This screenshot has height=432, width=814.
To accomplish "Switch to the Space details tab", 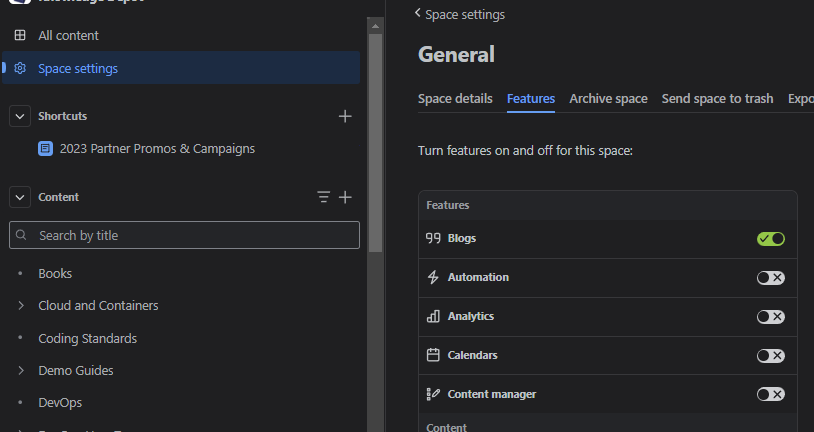I will pyautogui.click(x=455, y=98).
